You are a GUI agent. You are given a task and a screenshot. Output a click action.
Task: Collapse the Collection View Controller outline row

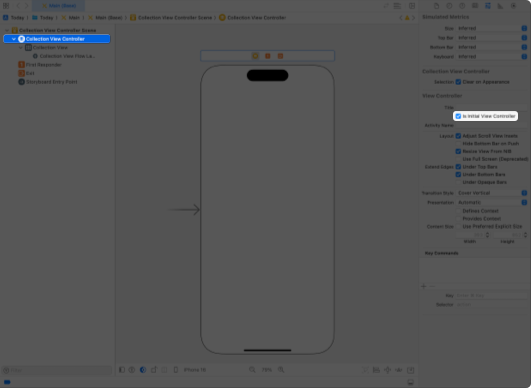[14, 39]
